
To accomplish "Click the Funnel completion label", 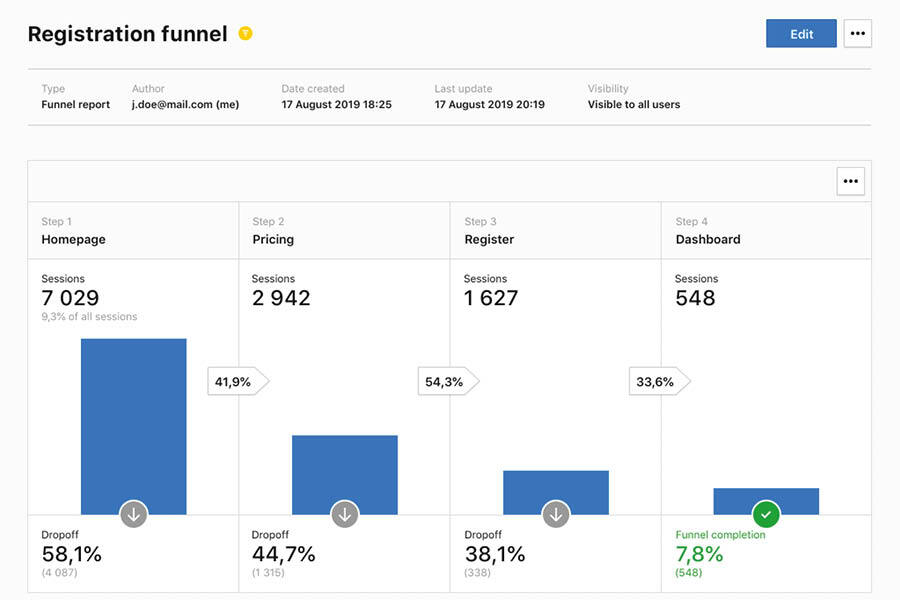I will pyautogui.click(x=720, y=535).
